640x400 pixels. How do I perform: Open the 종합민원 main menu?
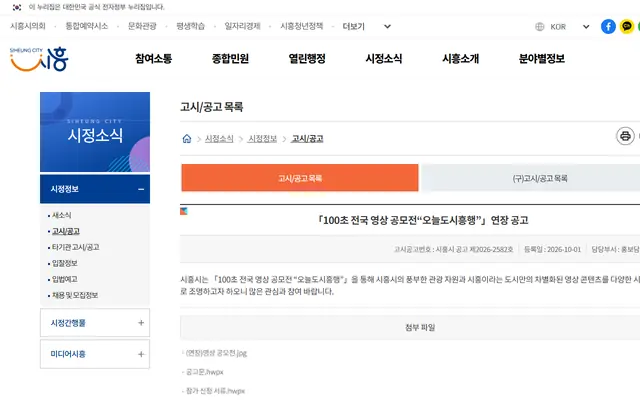230,59
